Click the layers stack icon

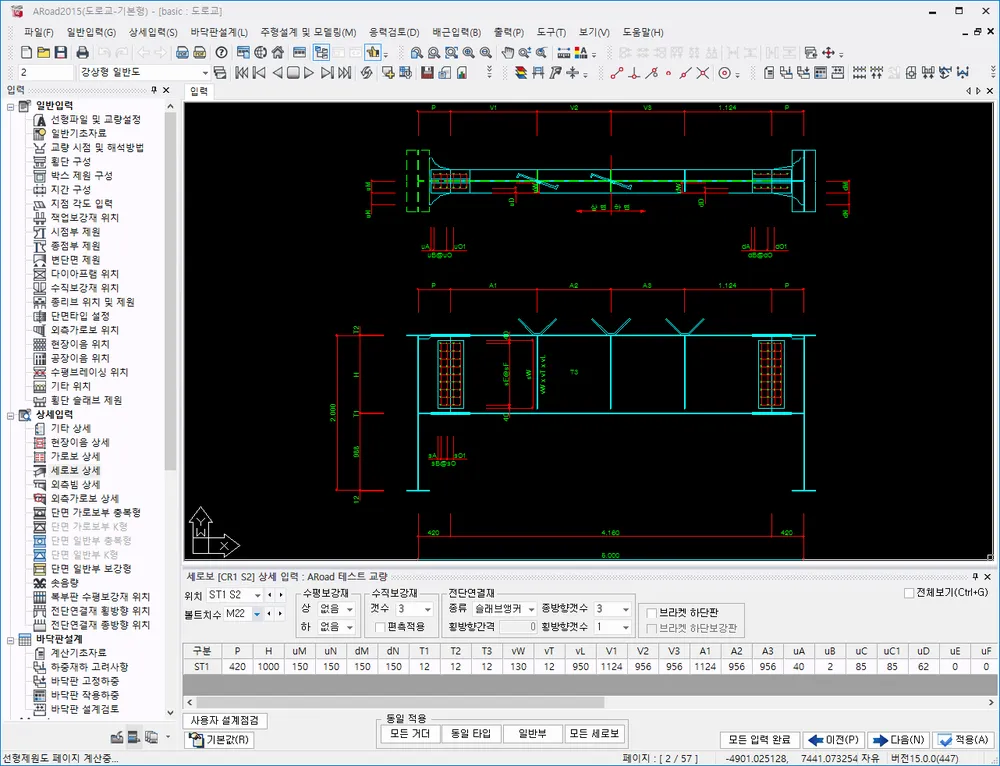point(521,73)
